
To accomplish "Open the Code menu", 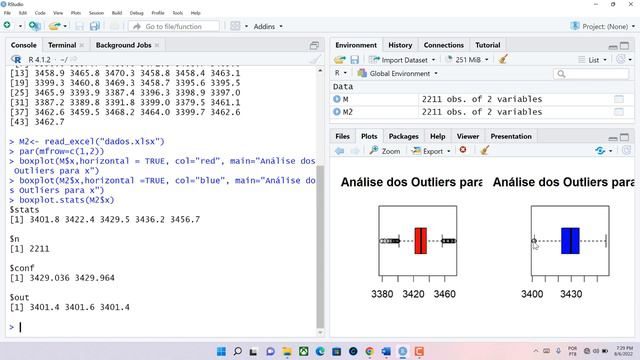I will click(x=40, y=13).
